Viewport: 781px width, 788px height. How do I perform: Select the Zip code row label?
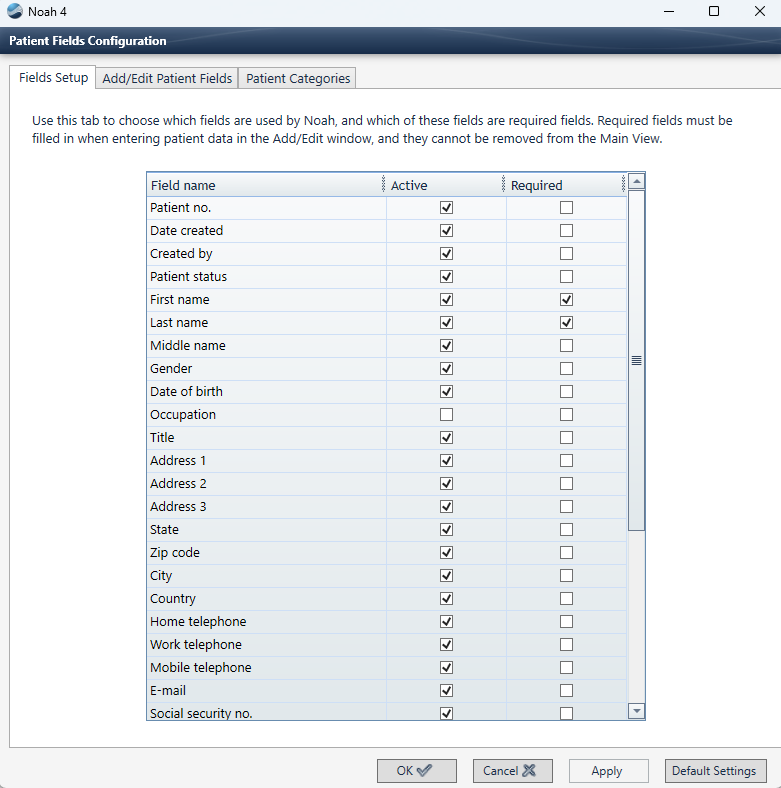tap(175, 553)
